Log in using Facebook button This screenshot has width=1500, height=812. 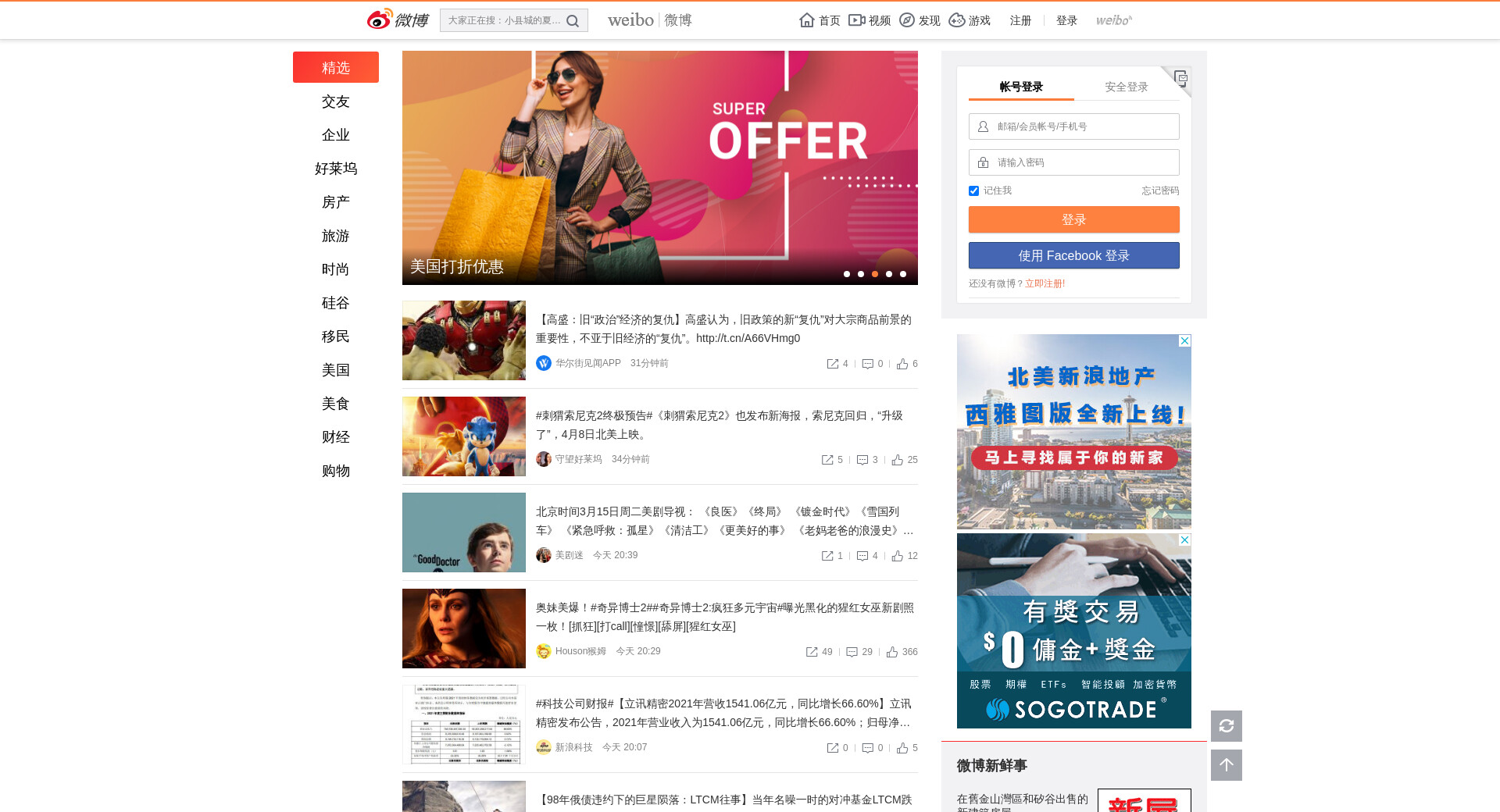[x=1073, y=255]
